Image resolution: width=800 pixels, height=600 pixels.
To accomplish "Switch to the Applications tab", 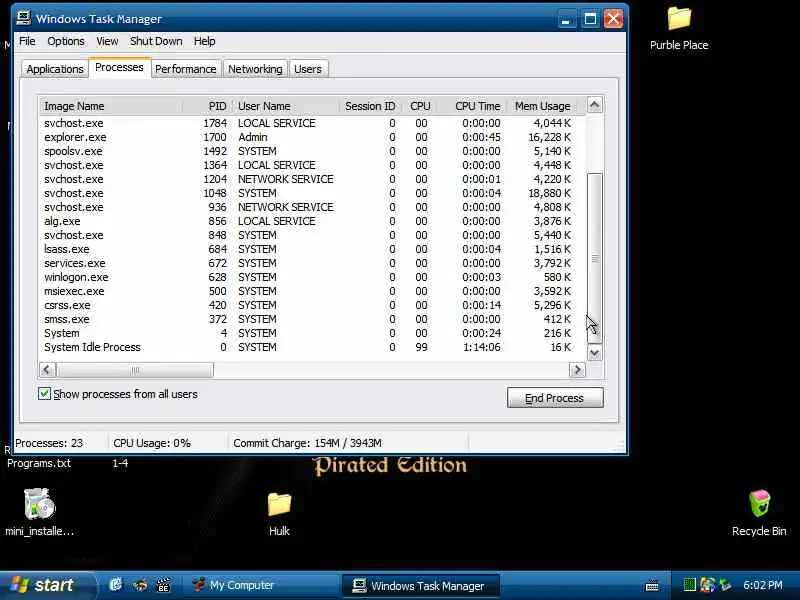I will click(x=55, y=69).
